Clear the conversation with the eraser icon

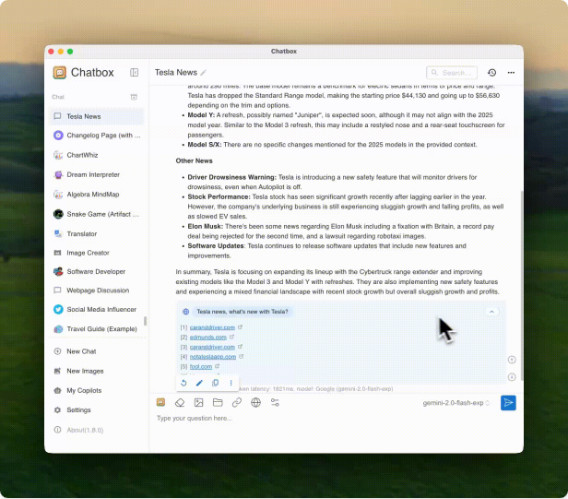tap(180, 402)
